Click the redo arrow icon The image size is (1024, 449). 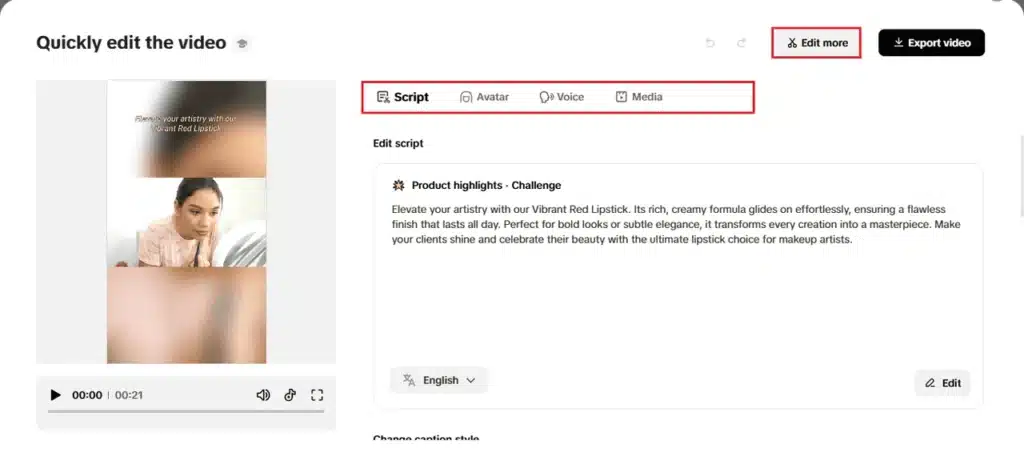pyautogui.click(x=741, y=43)
